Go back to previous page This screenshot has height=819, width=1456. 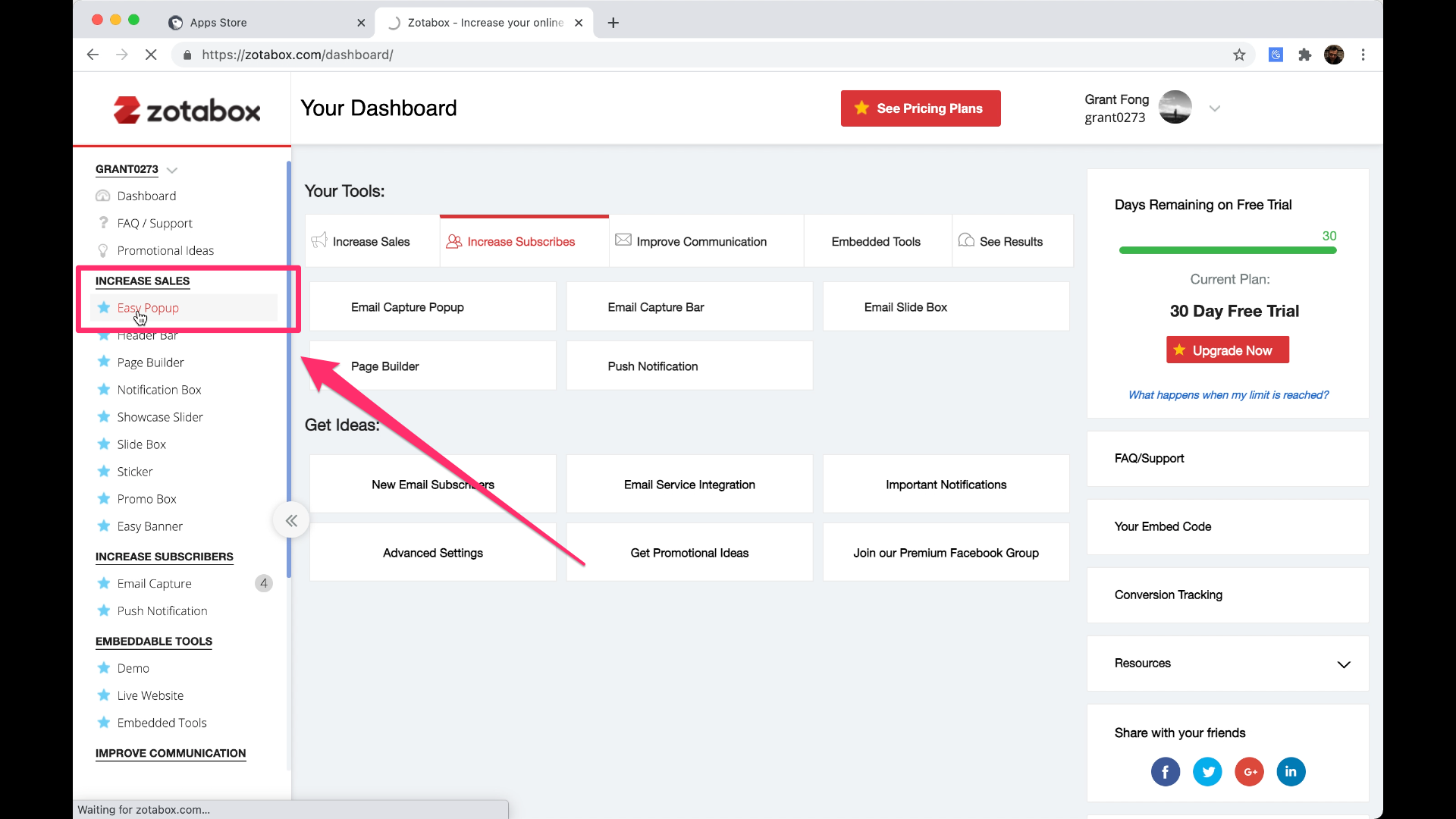point(93,55)
